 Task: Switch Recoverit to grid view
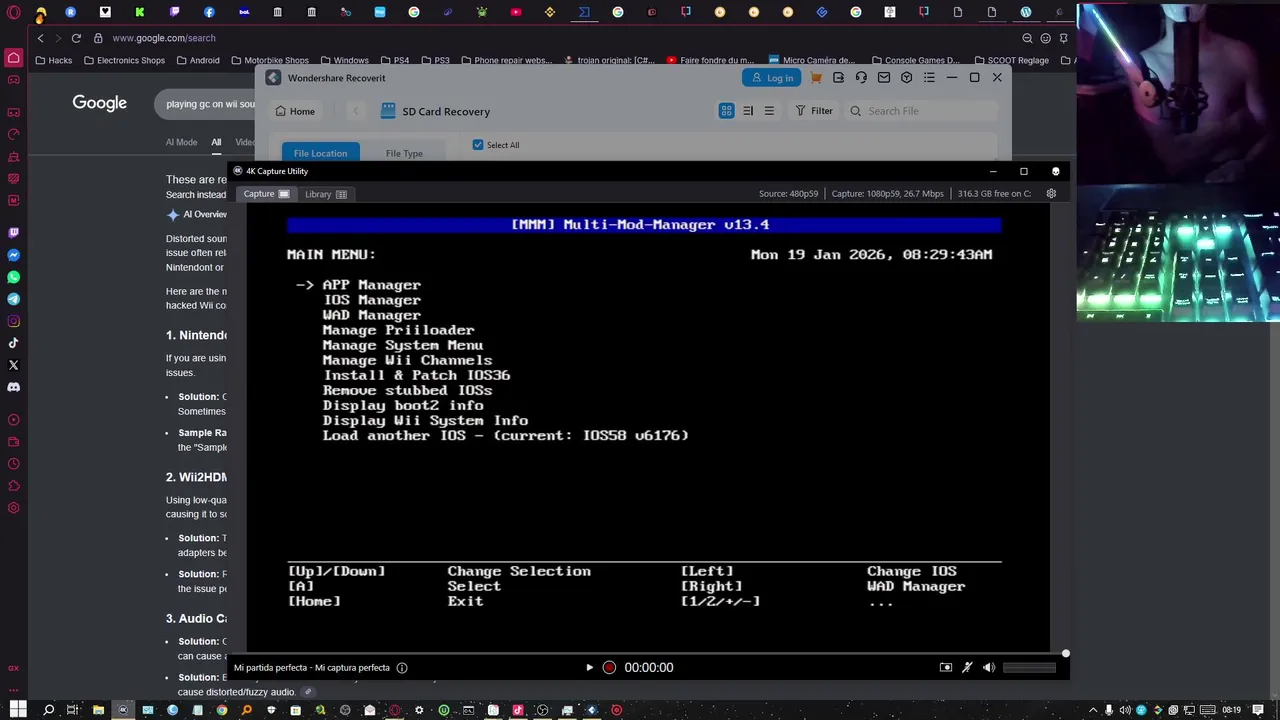coord(726,111)
